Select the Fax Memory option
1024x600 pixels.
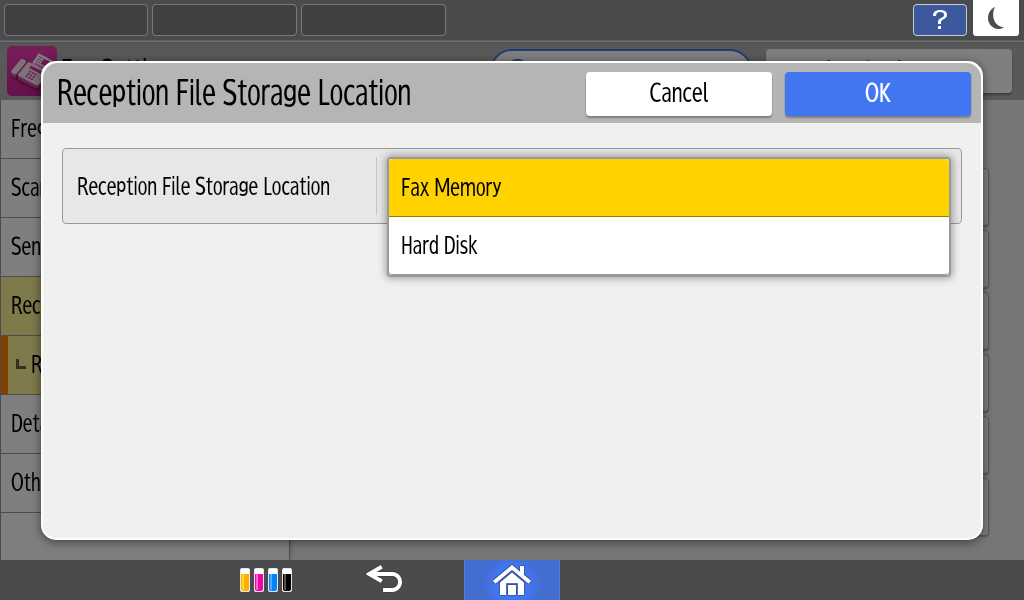tap(668, 187)
